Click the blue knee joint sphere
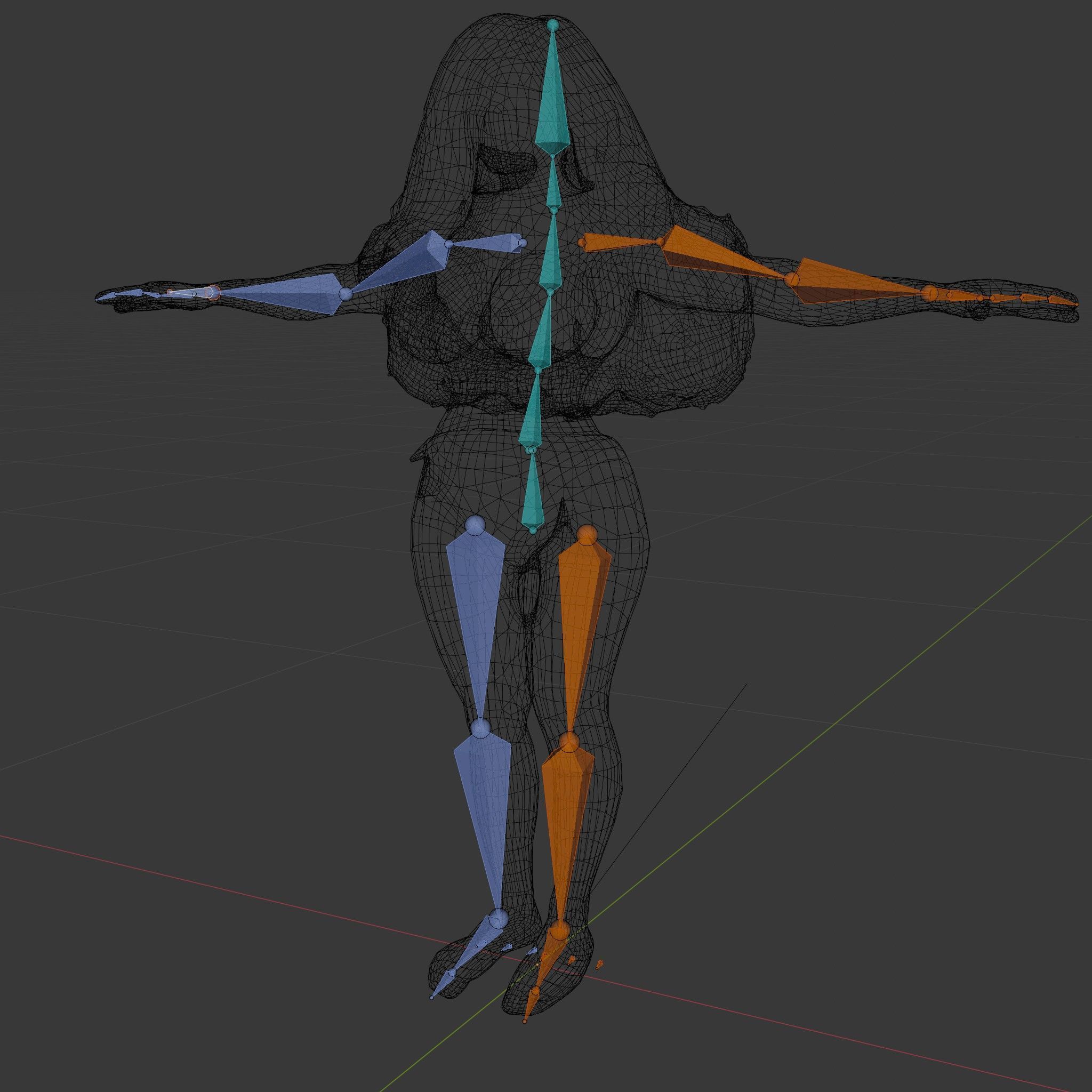 click(480, 728)
